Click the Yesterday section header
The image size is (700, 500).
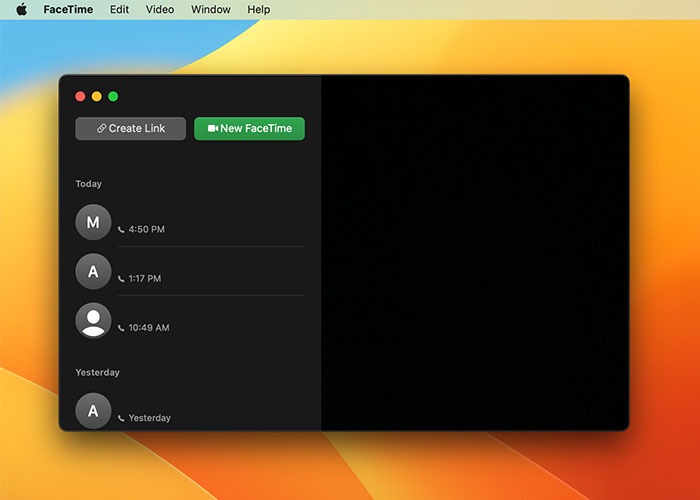tap(97, 372)
